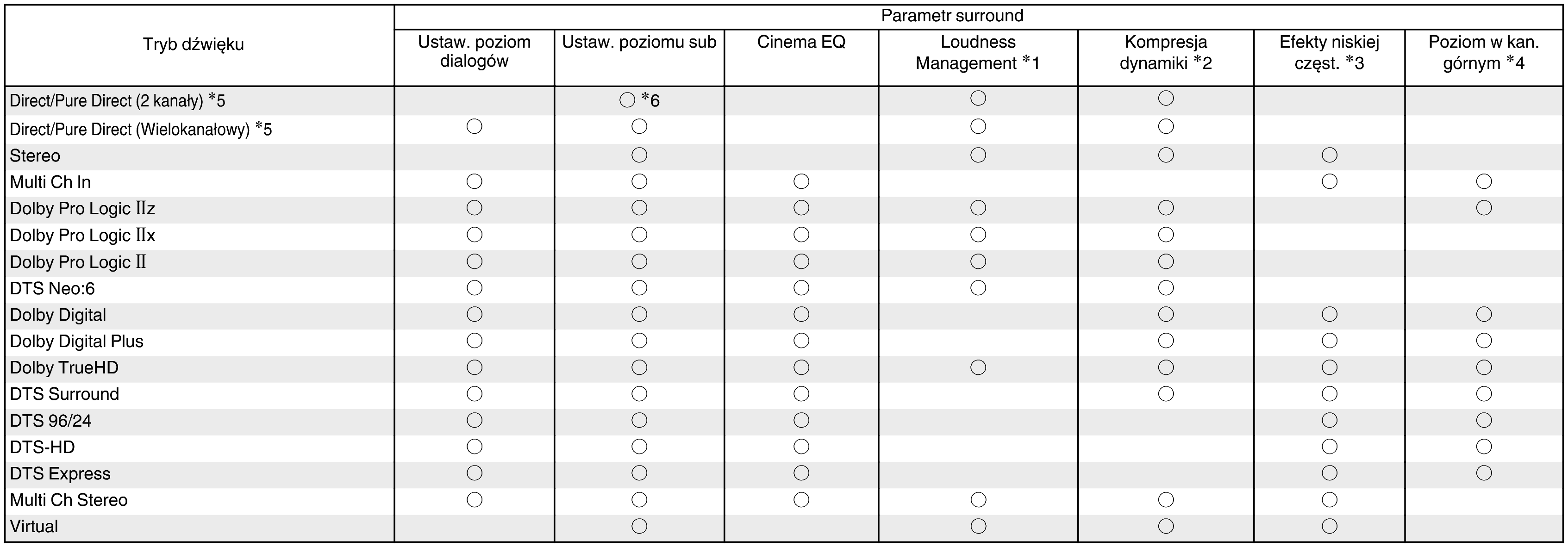The width and height of the screenshot is (1568, 547).
Task: Click Virtual row circle under Efekty niskiej częst.
Action: [x=1330, y=526]
